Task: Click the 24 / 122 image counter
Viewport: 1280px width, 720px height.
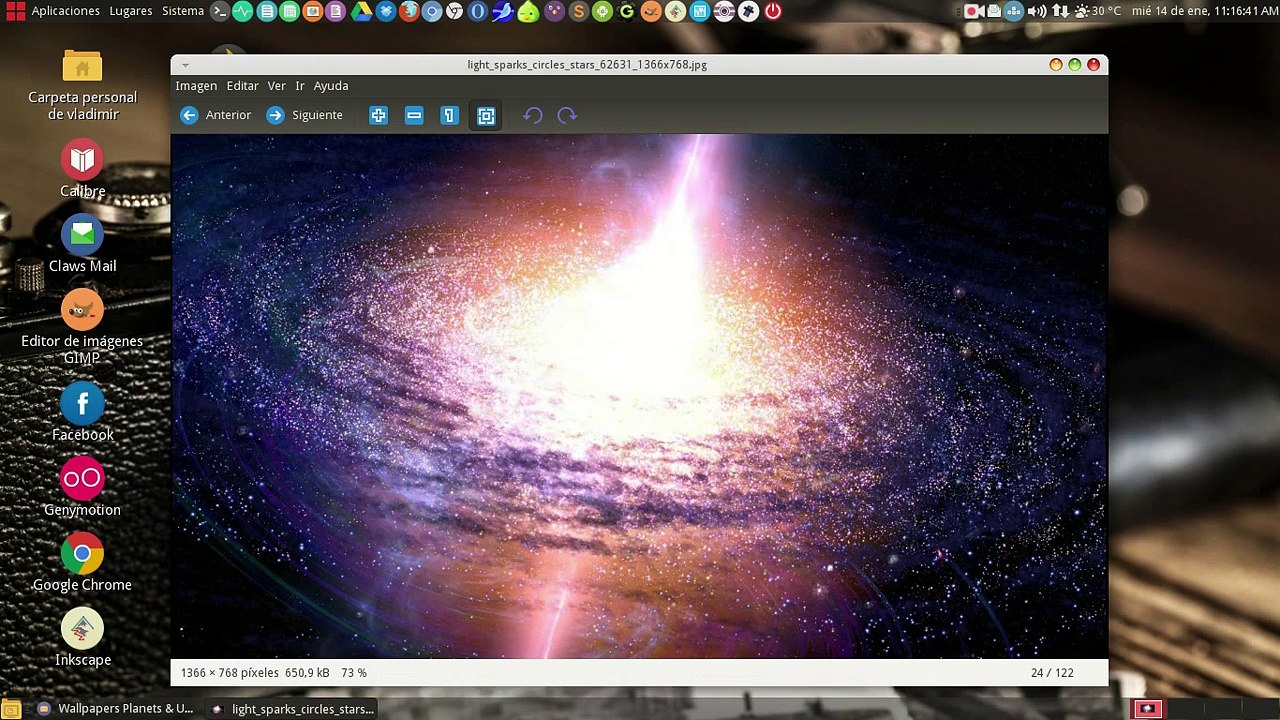Action: pos(1052,673)
